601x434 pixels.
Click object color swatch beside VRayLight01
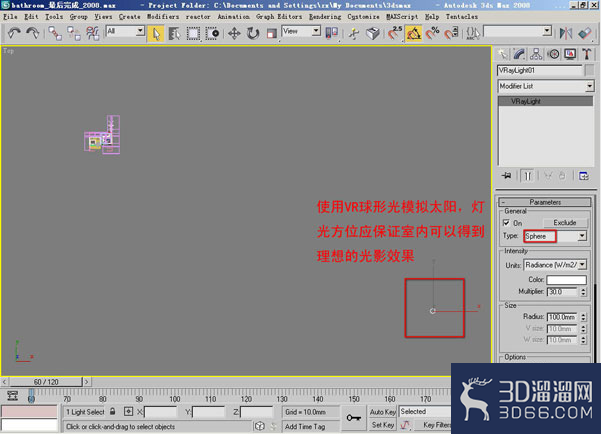pos(590,70)
